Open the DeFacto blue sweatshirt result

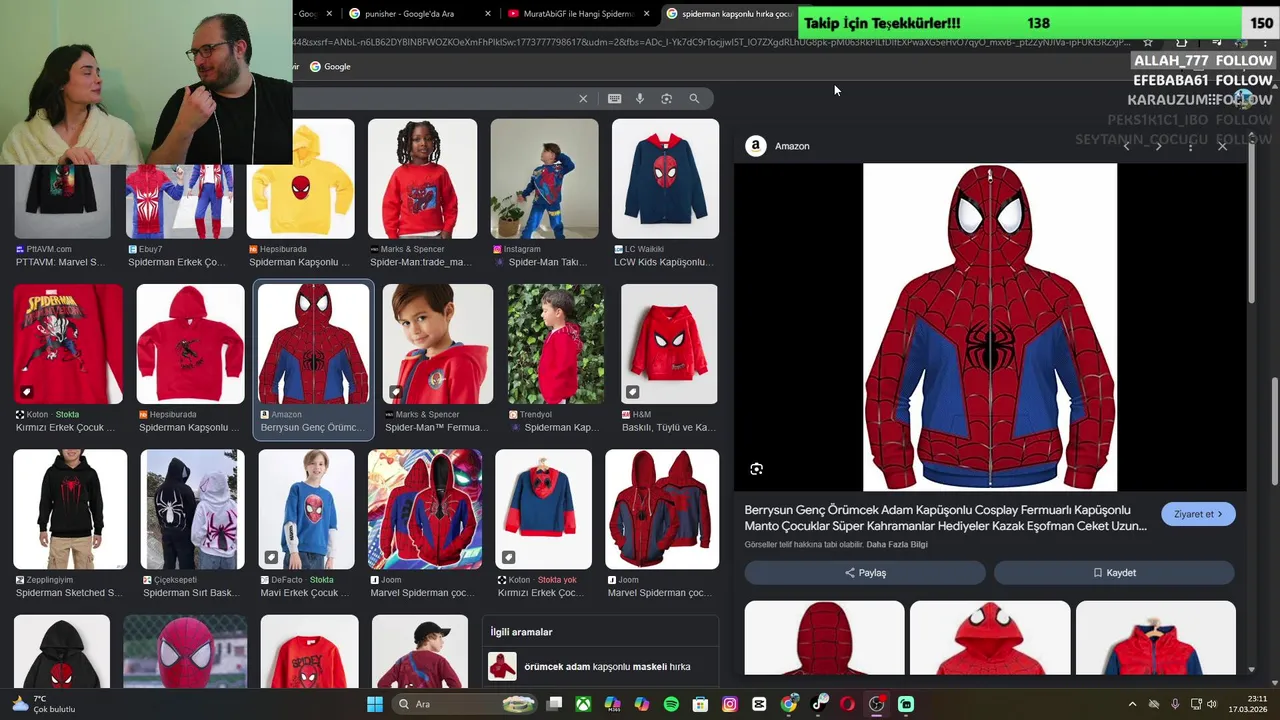(x=306, y=509)
